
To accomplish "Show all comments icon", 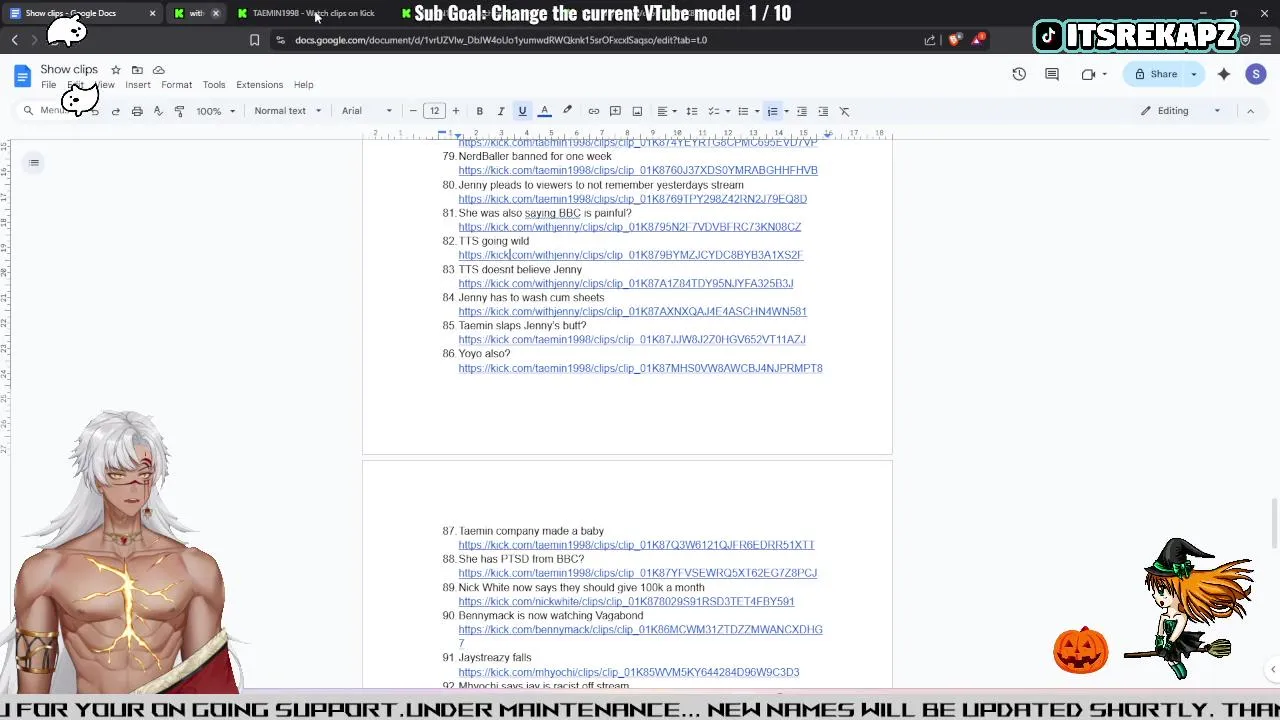I will click(x=1052, y=74).
